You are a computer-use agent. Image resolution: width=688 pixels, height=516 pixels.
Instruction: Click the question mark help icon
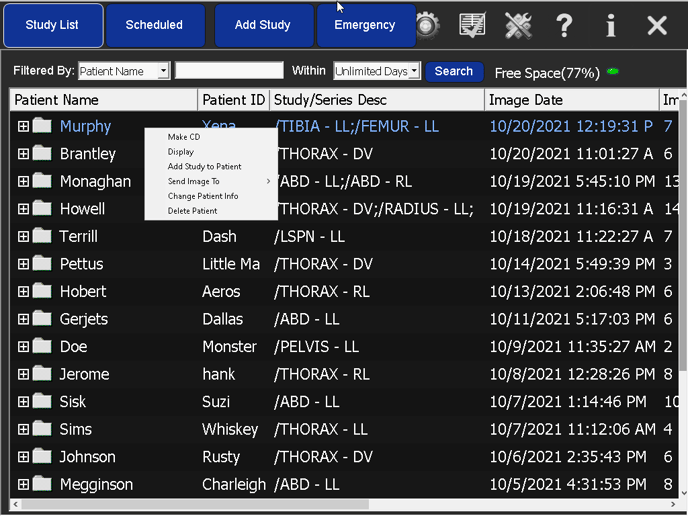tap(564, 25)
